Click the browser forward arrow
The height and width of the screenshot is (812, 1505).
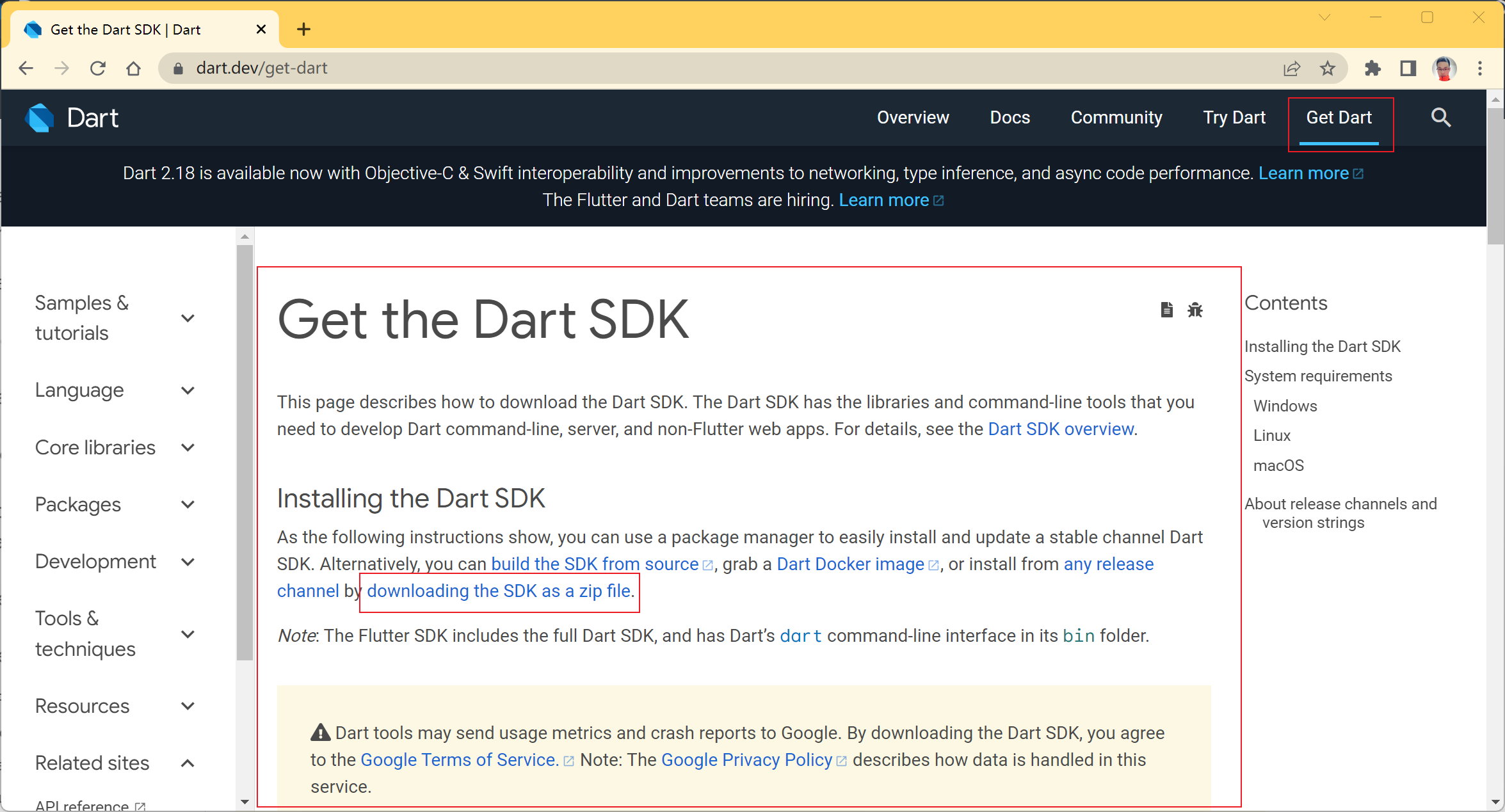click(x=62, y=68)
